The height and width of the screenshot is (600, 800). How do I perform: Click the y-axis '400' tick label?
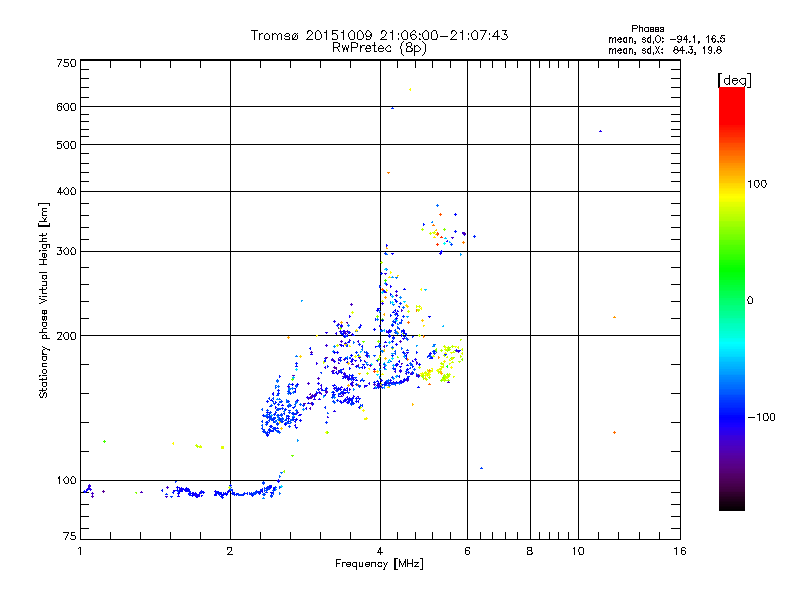pos(66,191)
